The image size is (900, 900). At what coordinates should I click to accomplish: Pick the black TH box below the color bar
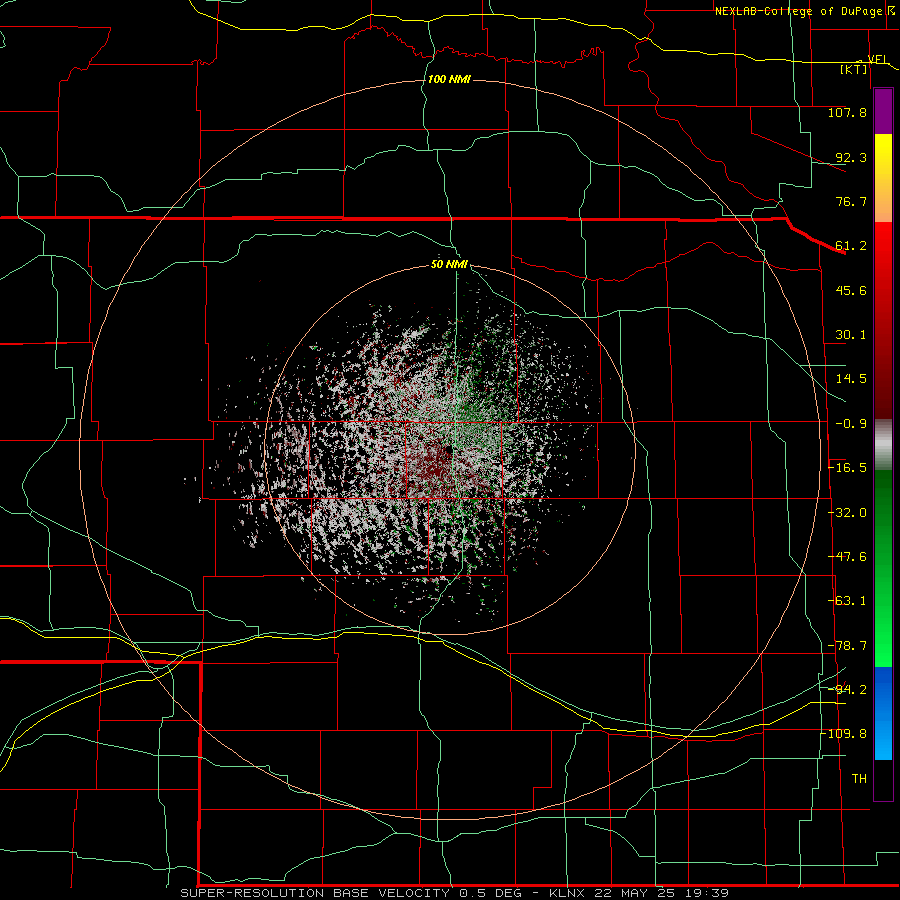click(x=883, y=779)
